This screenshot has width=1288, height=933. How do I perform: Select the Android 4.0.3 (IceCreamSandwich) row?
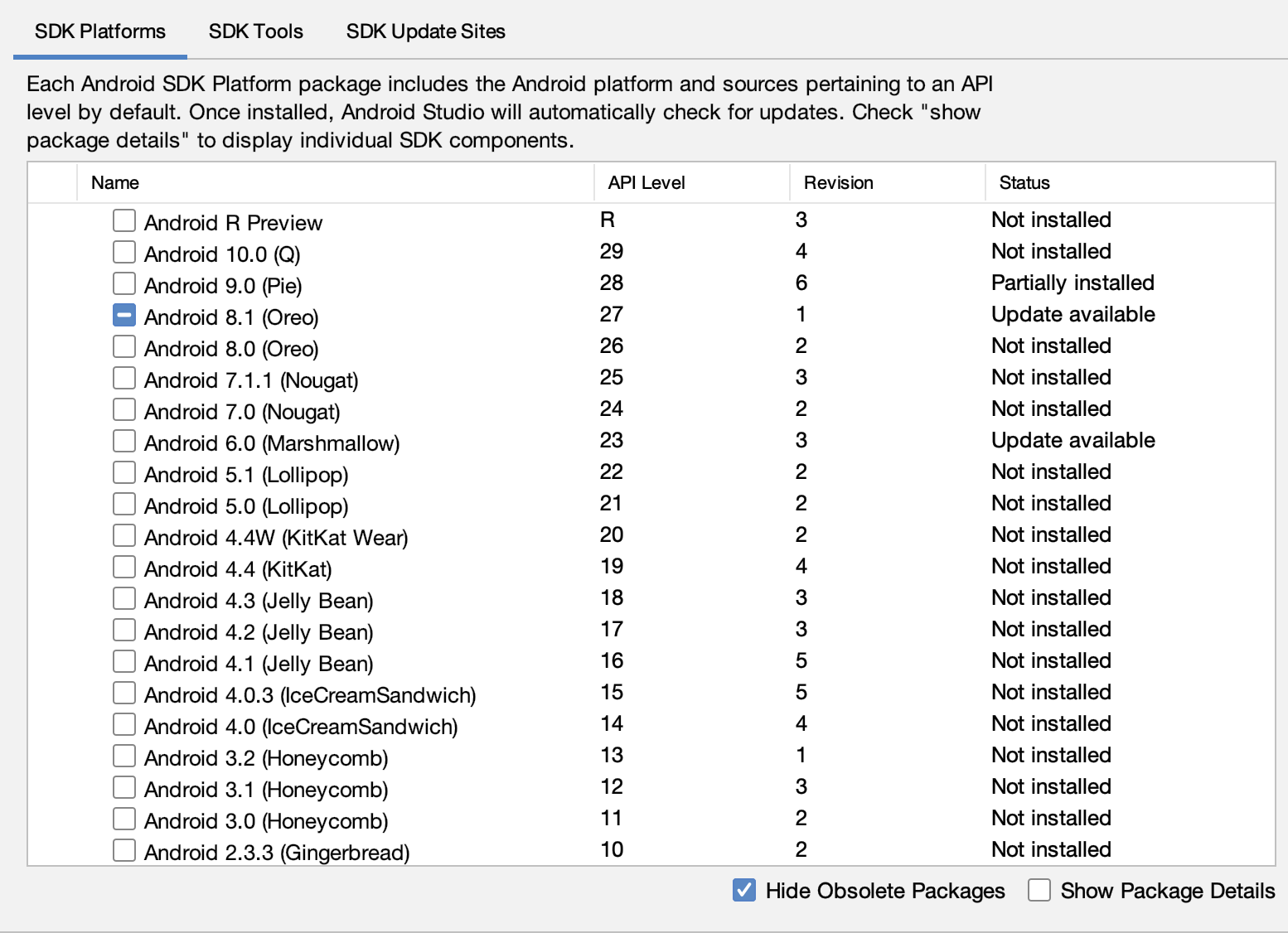click(651, 693)
